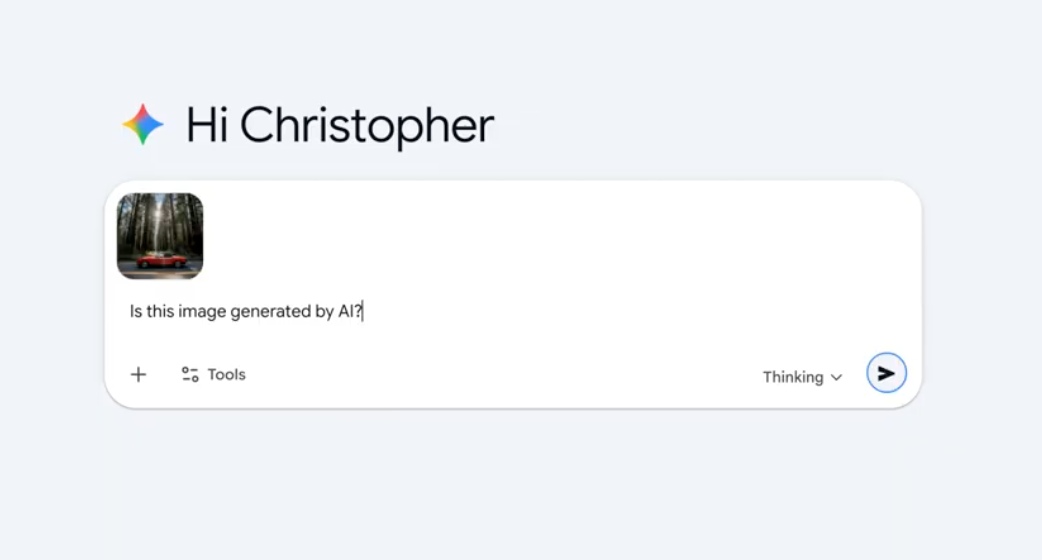Click the word "Christopher" in the greeting
The image size is (1042, 560).
367,126
